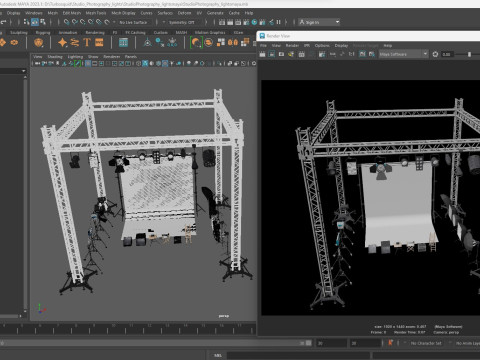Open the Mesh Tools menu
Viewport: 480px width, 360px height.
[96, 13]
